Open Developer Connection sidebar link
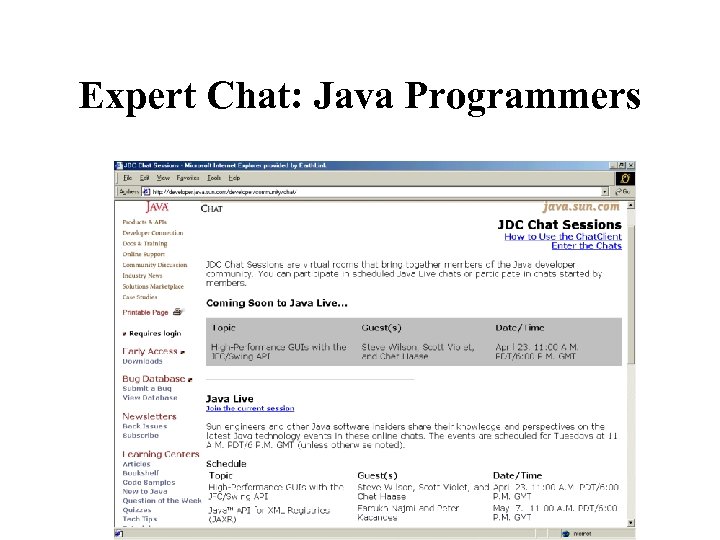Image resolution: width=720 pixels, height=540 pixels. click(152, 233)
